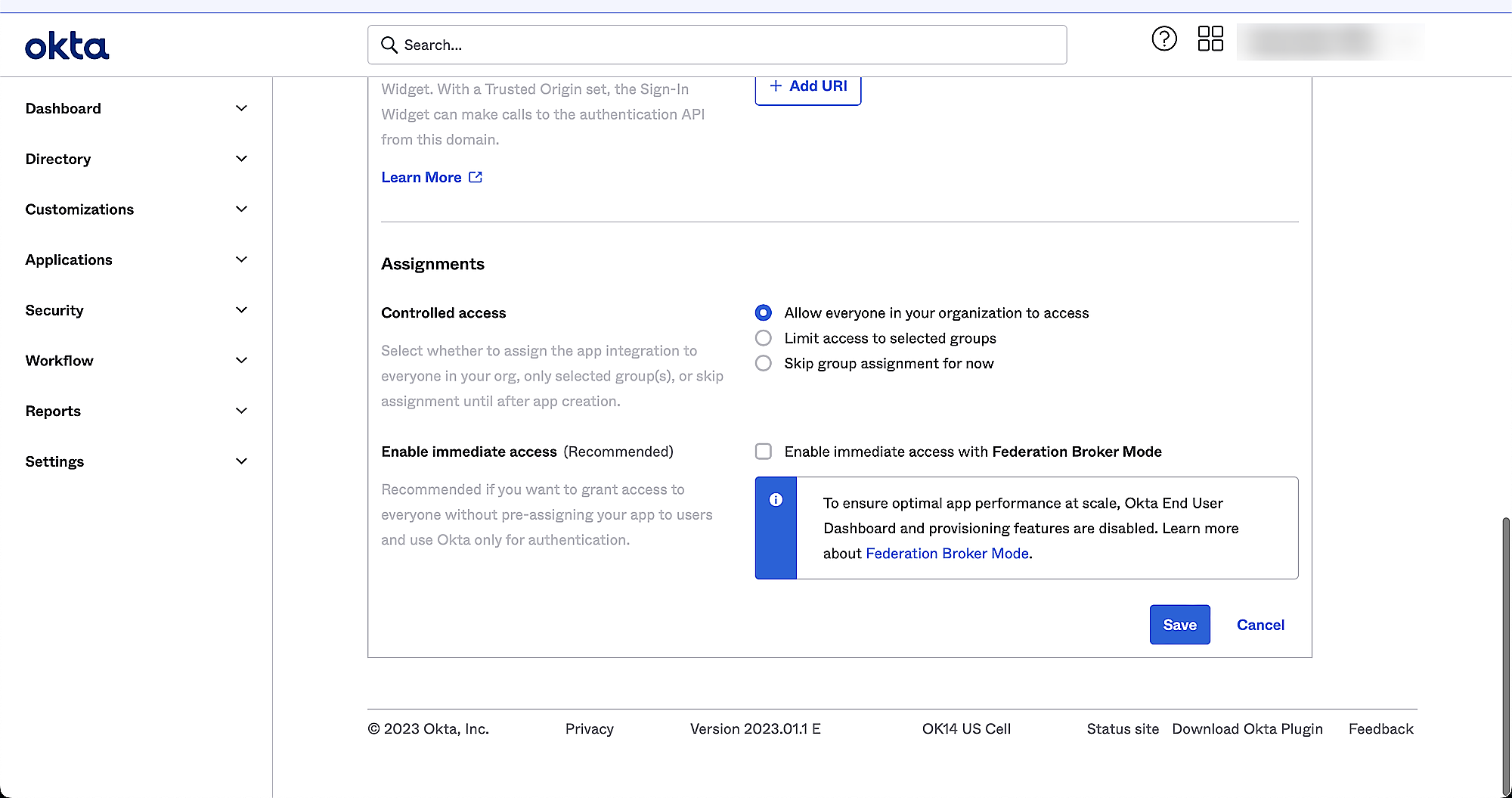Expand the Dashboard sidebar chevron
This screenshot has width=1512, height=798.
[x=241, y=109]
